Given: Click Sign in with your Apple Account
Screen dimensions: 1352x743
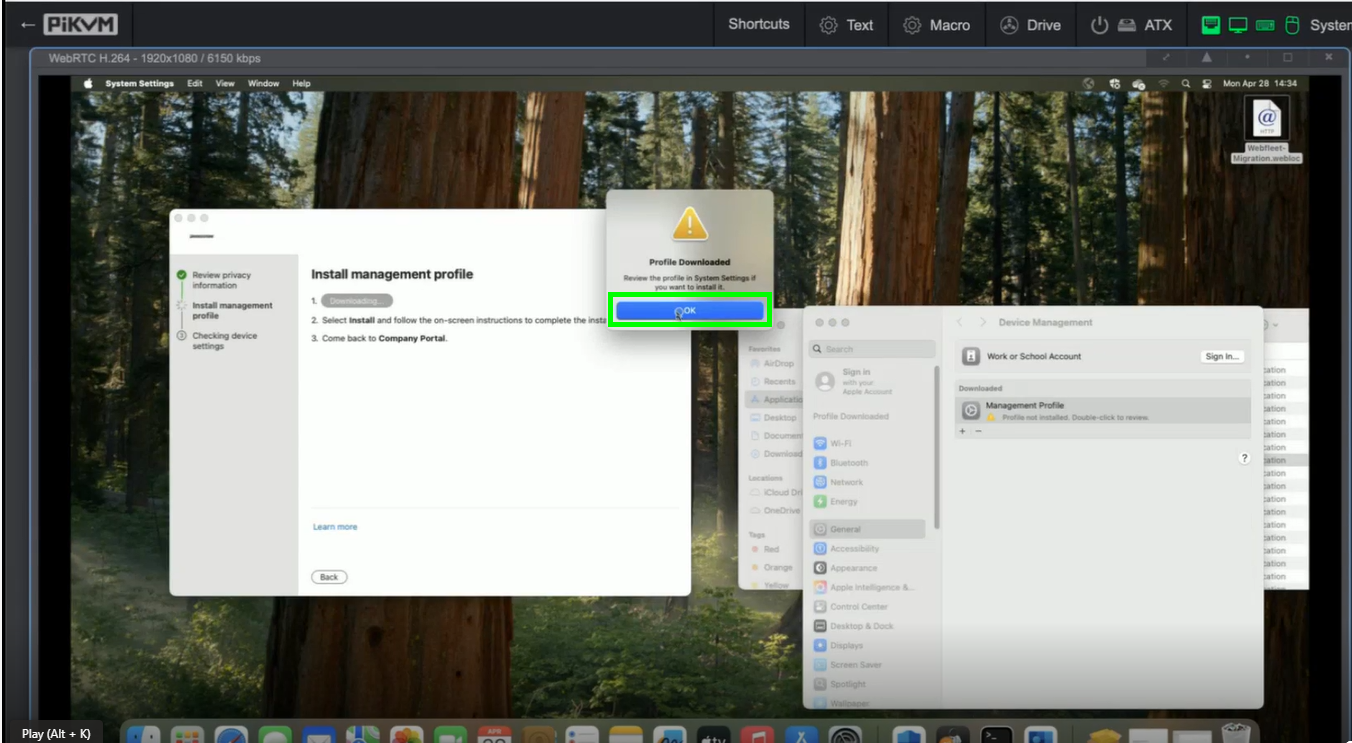Looking at the screenshot, I should click(855, 381).
